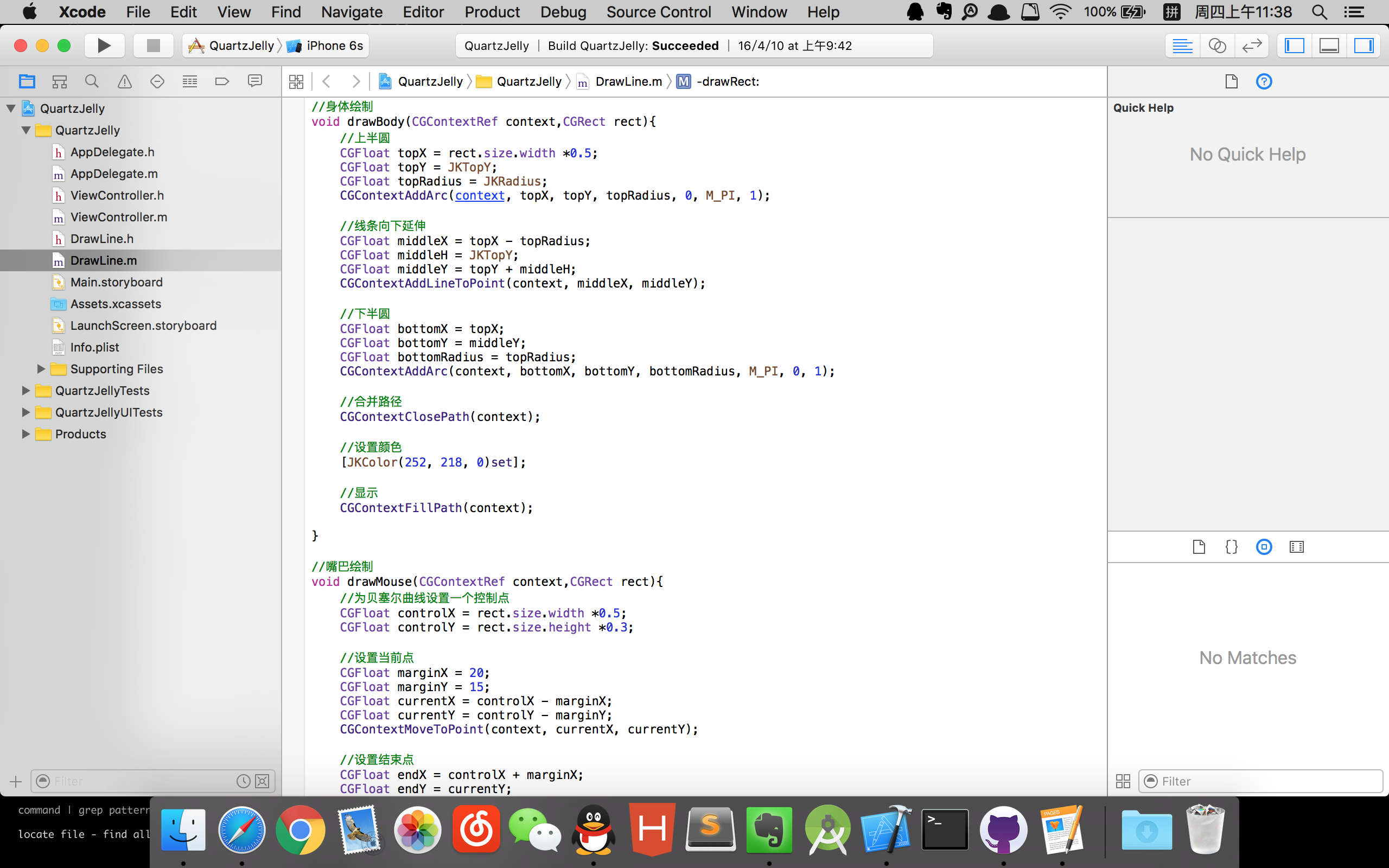This screenshot has width=1389, height=868.
Task: Open the Breakpoint navigator icon
Action: point(222,81)
